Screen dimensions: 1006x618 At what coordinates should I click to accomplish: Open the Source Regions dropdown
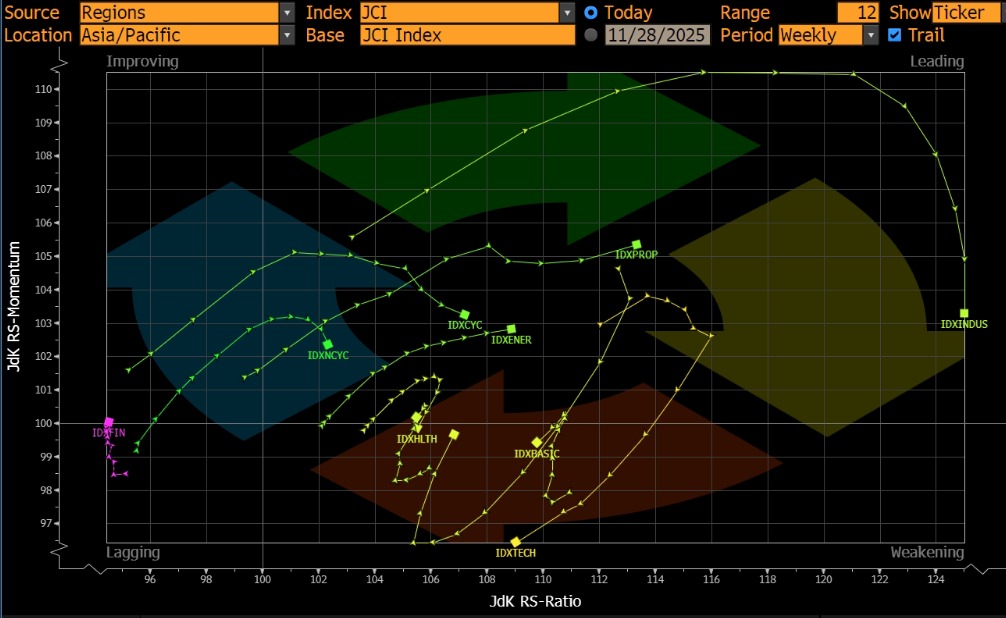click(x=288, y=13)
